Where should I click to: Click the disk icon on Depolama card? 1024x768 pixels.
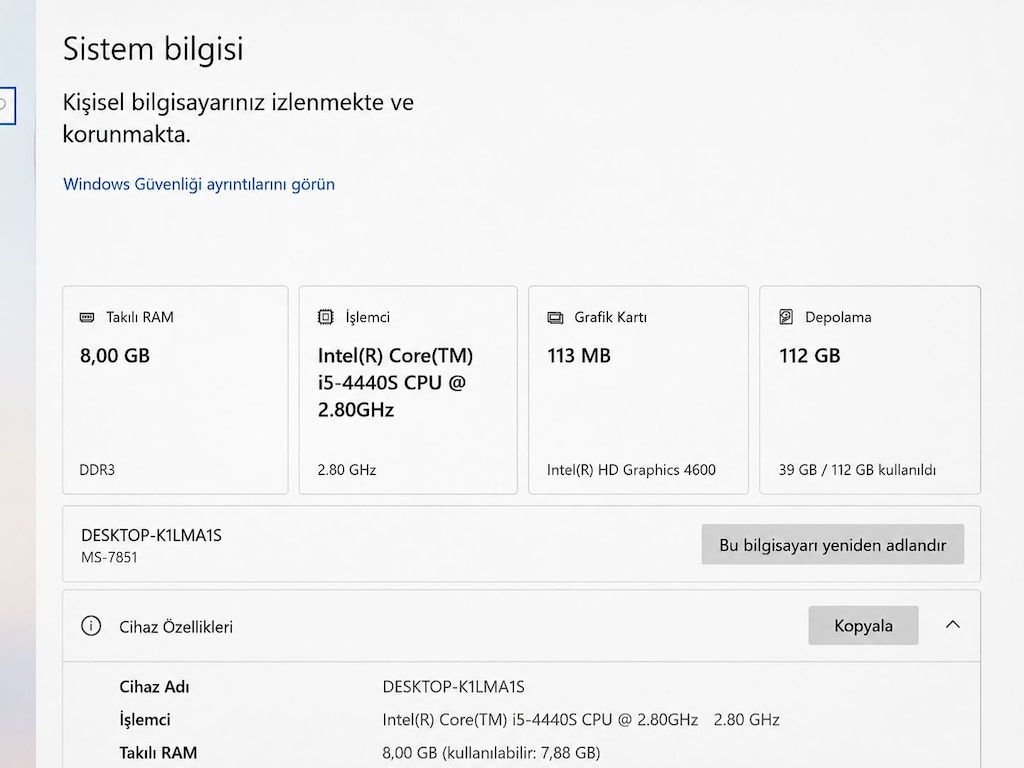tap(786, 317)
